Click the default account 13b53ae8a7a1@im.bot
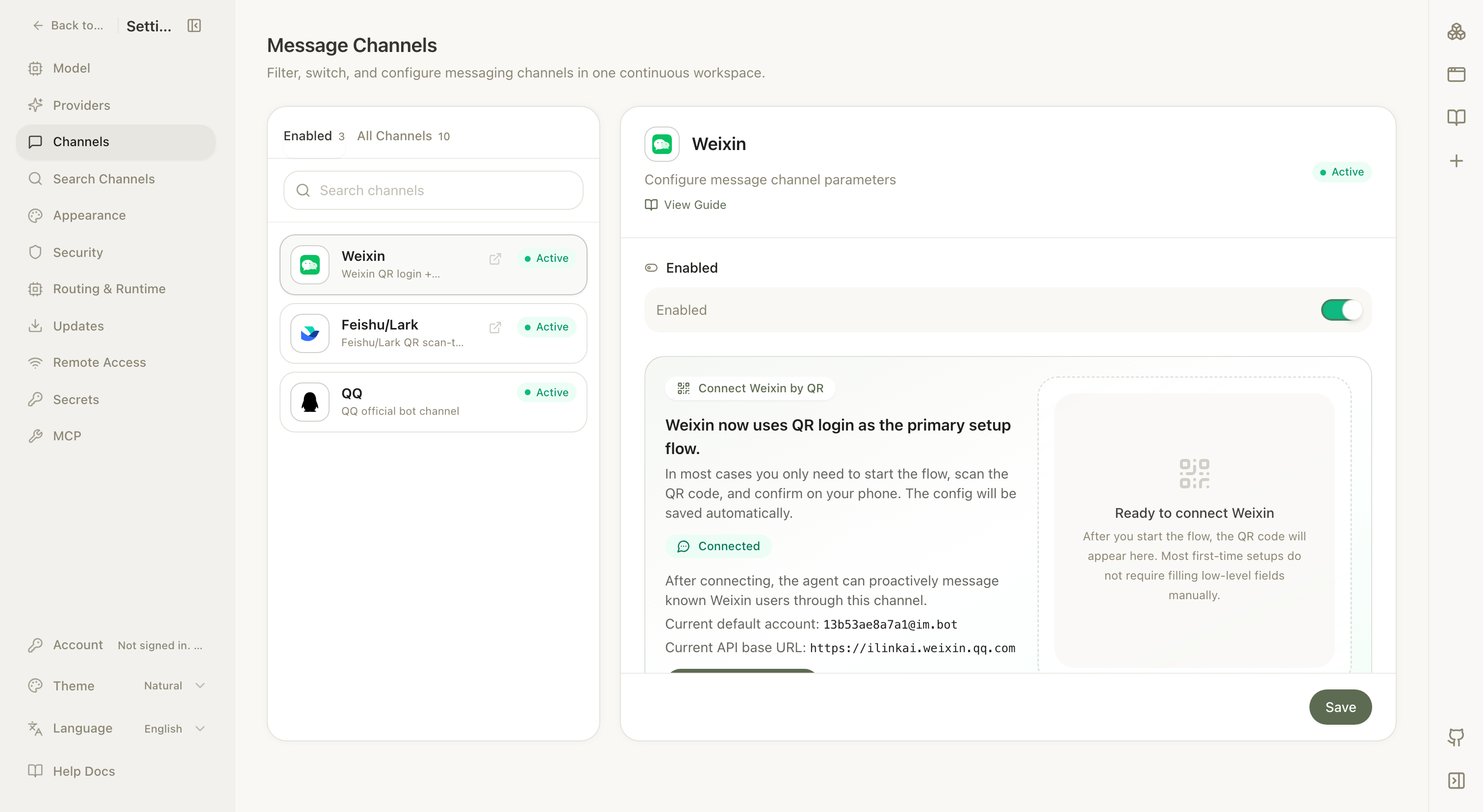This screenshot has width=1483, height=812. pos(890,624)
